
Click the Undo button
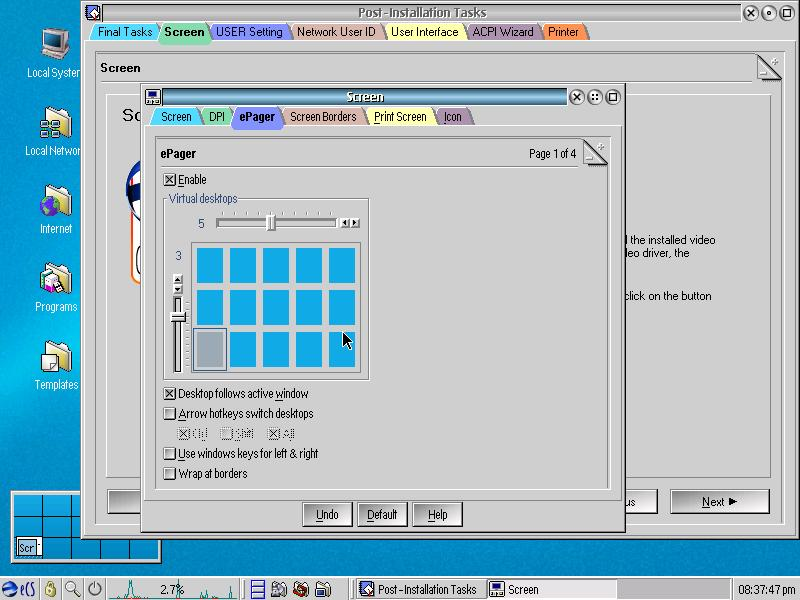point(327,514)
